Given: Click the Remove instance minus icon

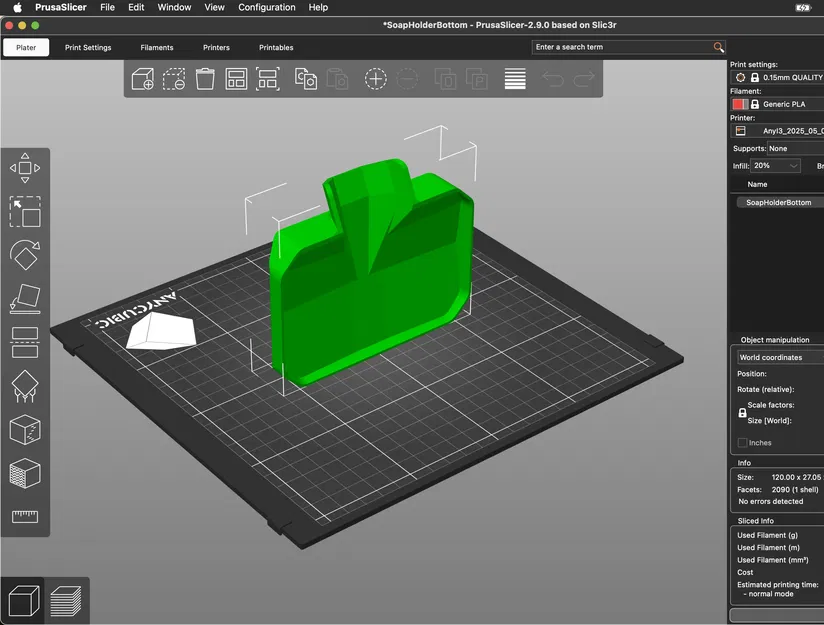Looking at the screenshot, I should click(x=407, y=79).
